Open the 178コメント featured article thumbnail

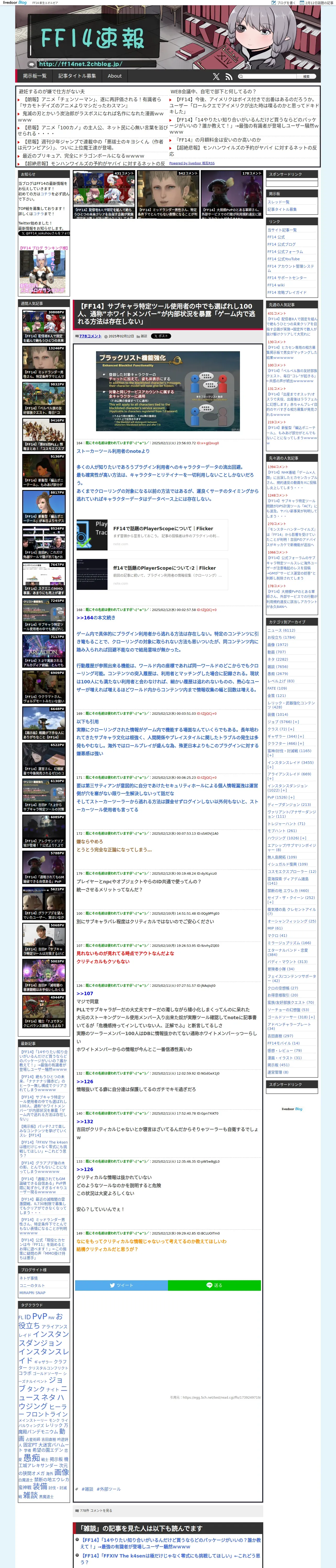(232, 195)
